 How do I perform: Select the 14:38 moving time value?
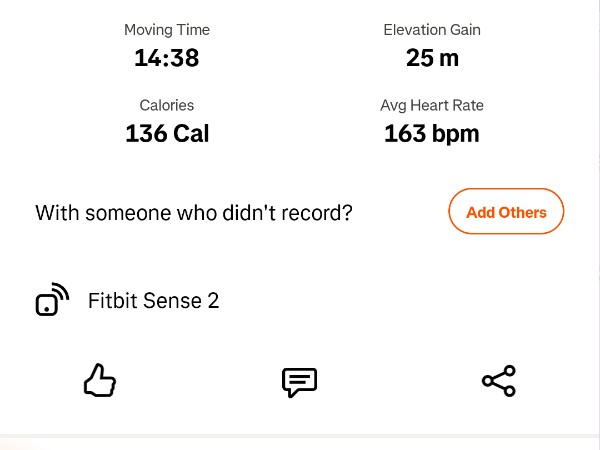pos(167,58)
